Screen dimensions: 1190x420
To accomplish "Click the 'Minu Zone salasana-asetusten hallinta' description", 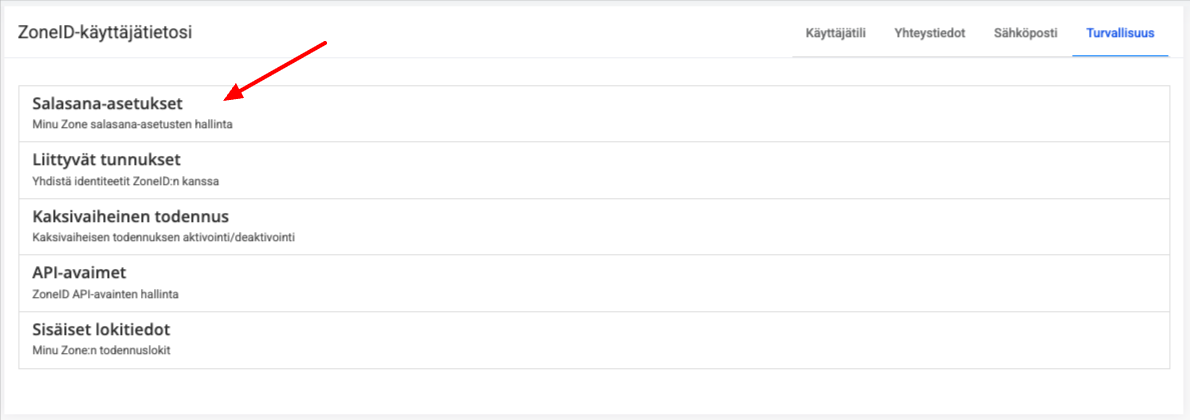I will (132, 125).
